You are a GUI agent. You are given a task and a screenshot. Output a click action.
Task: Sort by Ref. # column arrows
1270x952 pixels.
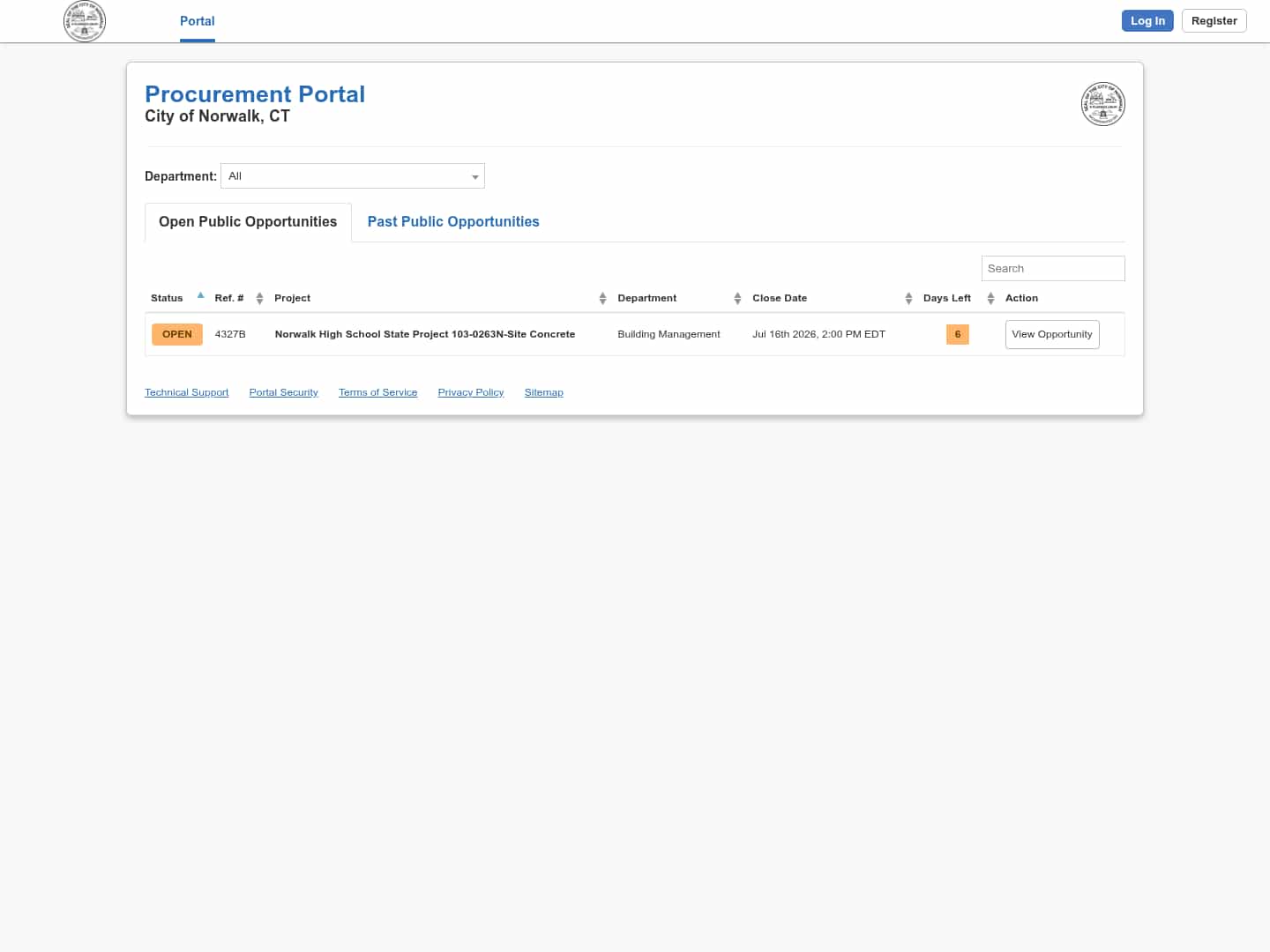pos(259,299)
